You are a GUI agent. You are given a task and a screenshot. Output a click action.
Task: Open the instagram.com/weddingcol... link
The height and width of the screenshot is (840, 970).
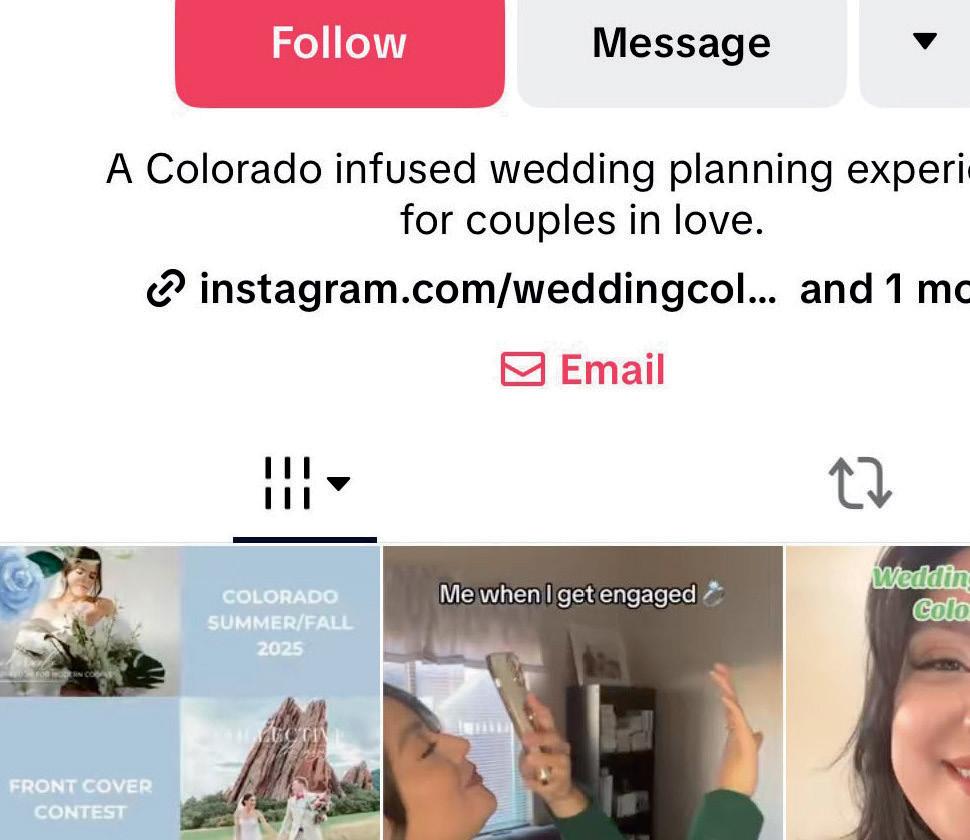click(487, 289)
